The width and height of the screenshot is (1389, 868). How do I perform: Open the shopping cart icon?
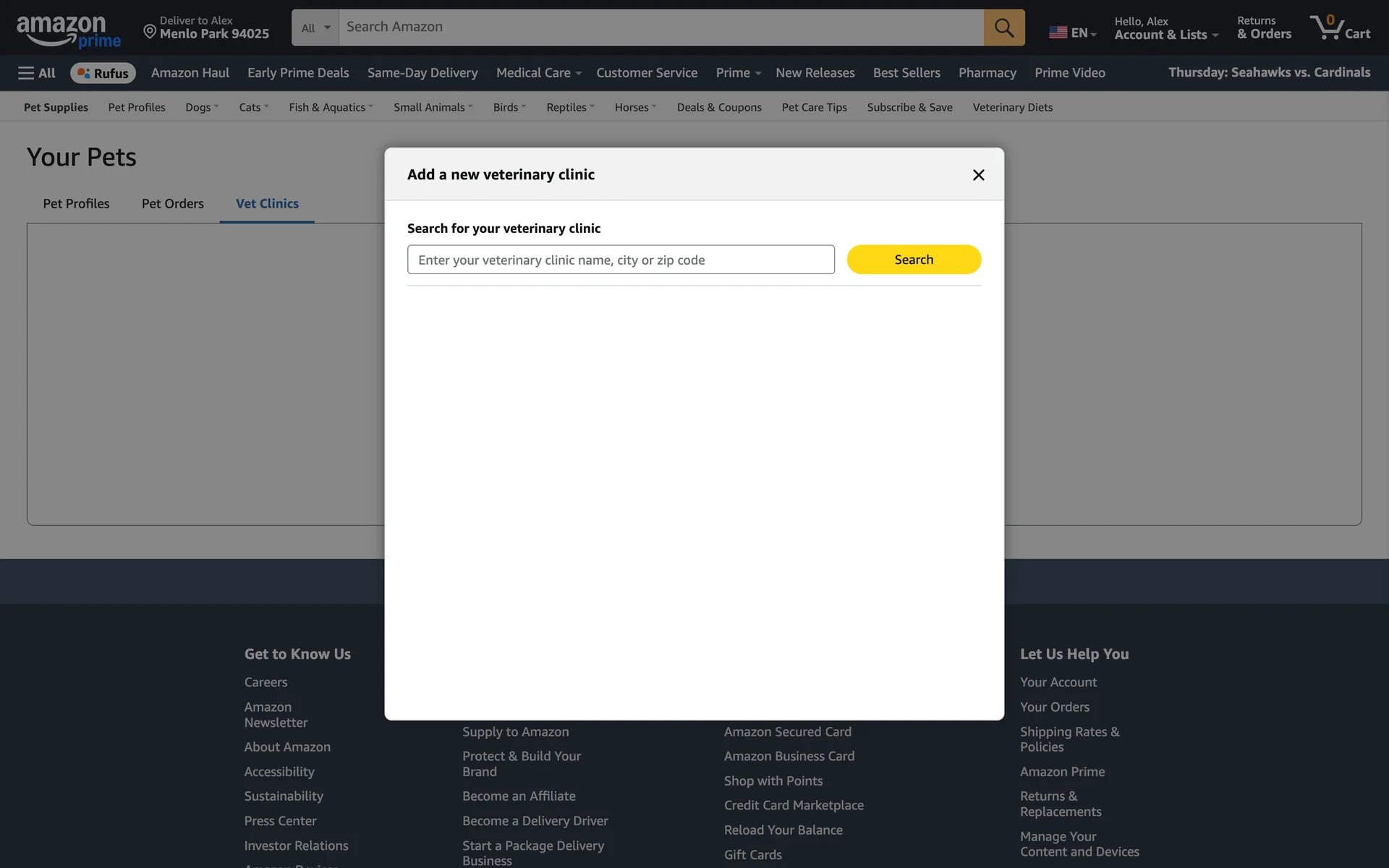click(1339, 27)
